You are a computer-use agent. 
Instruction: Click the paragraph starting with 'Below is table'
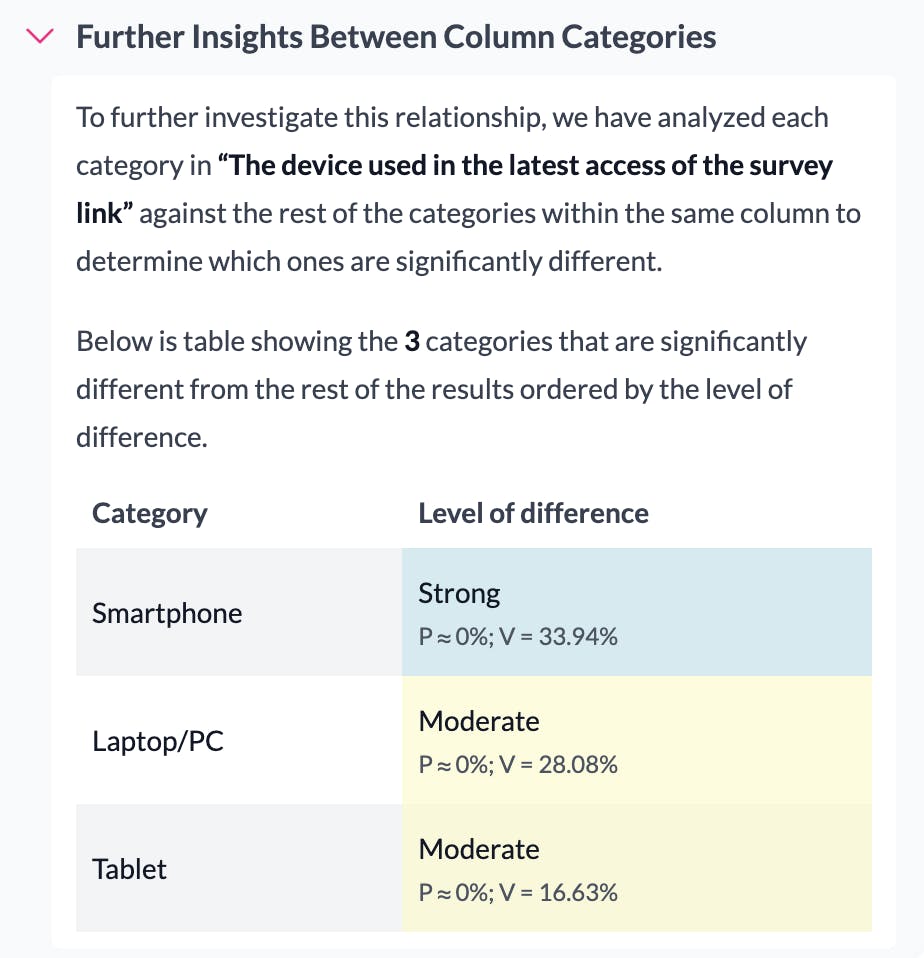(x=440, y=390)
